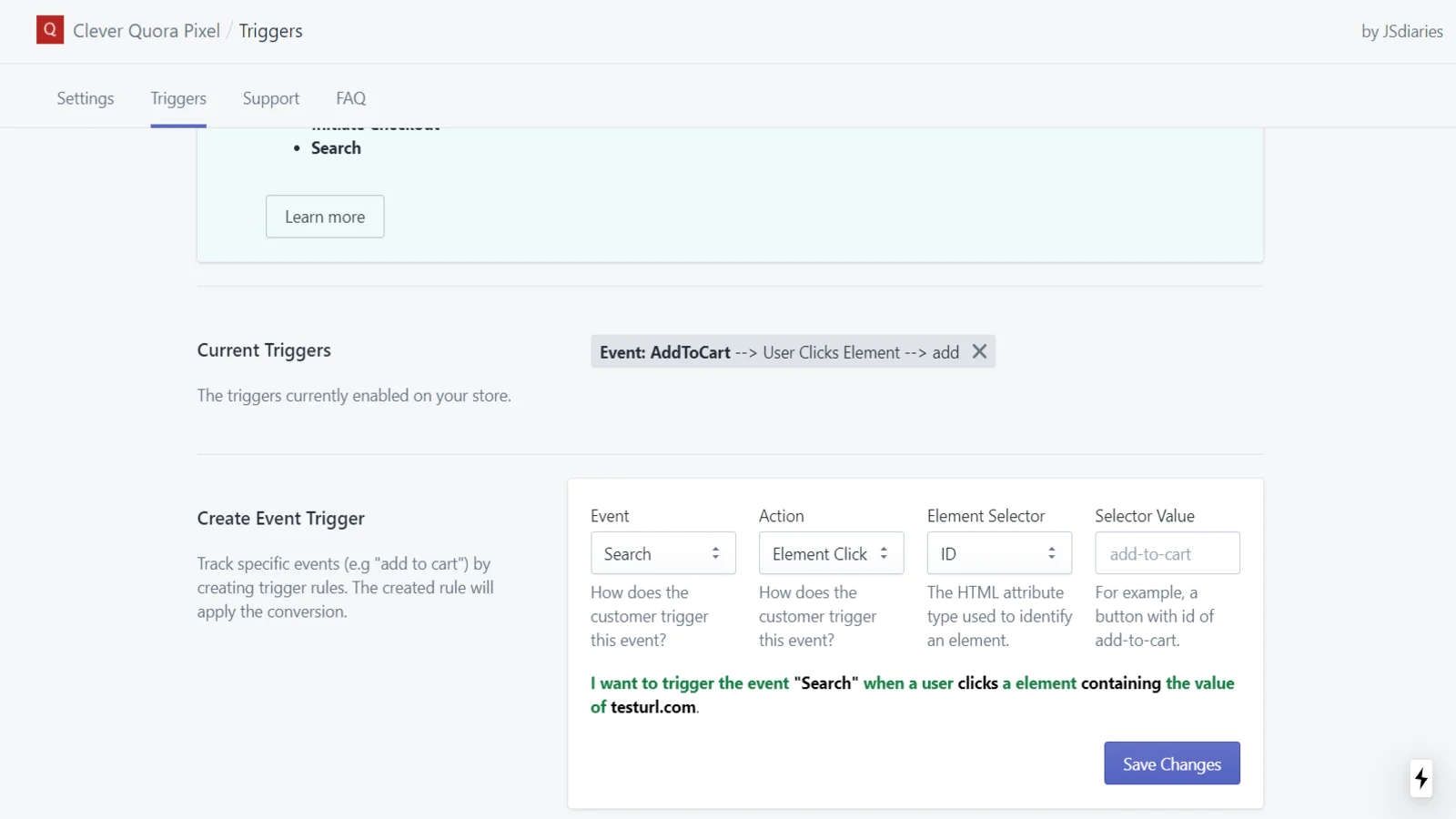This screenshot has height=819, width=1456.
Task: Expand the Action dropdown showing Element Click
Action: (x=831, y=553)
